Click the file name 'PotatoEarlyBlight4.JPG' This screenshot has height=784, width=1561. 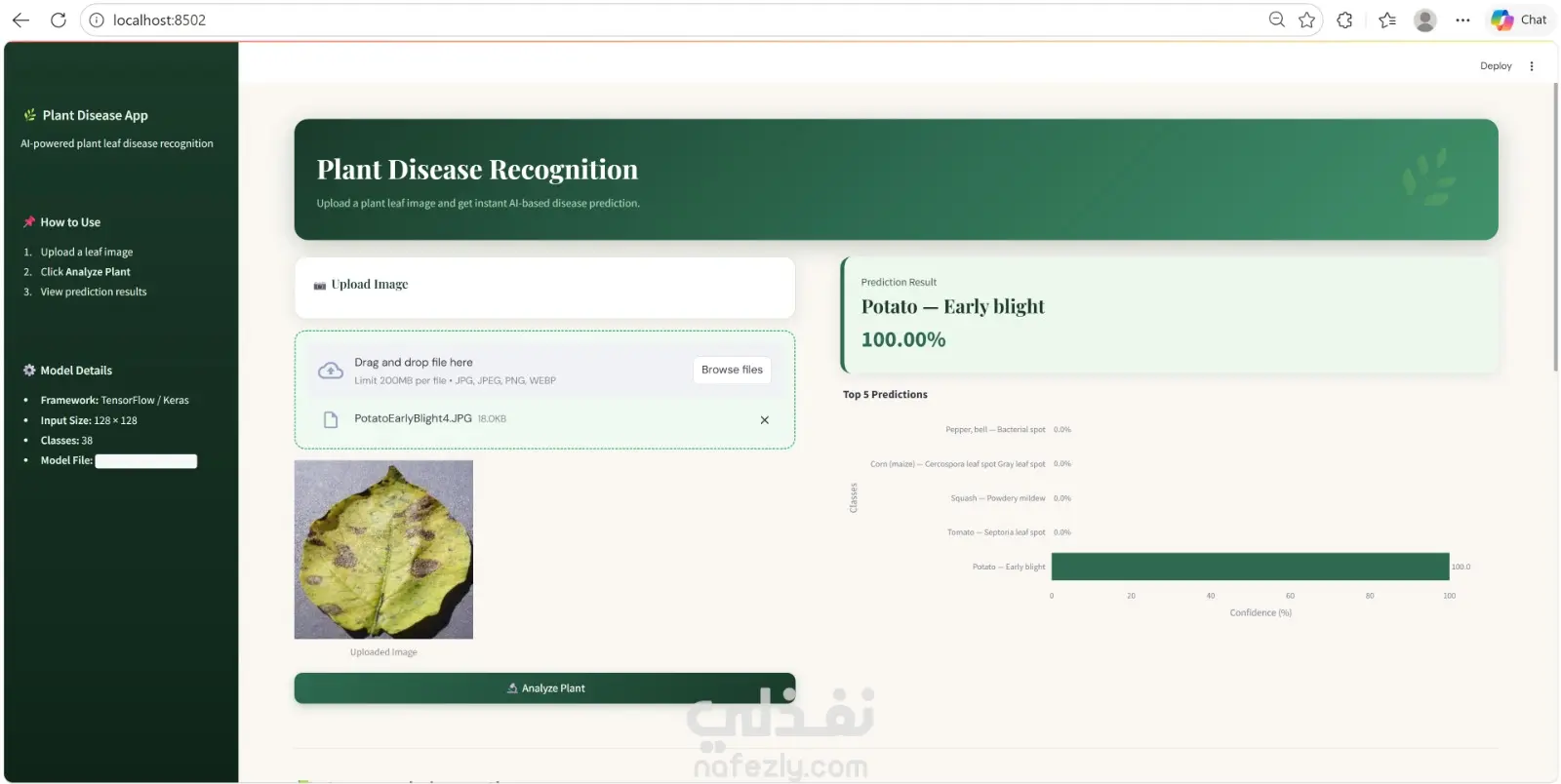[413, 419]
